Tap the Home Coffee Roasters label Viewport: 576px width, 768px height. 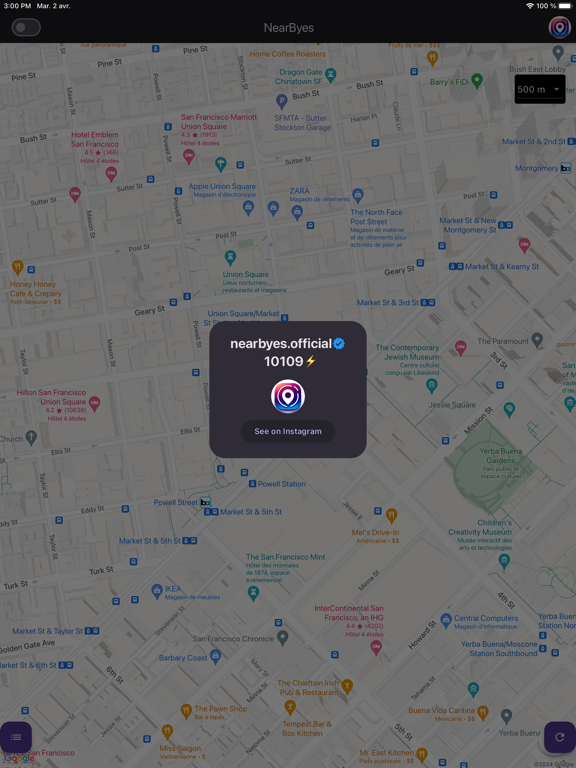[x=288, y=54]
